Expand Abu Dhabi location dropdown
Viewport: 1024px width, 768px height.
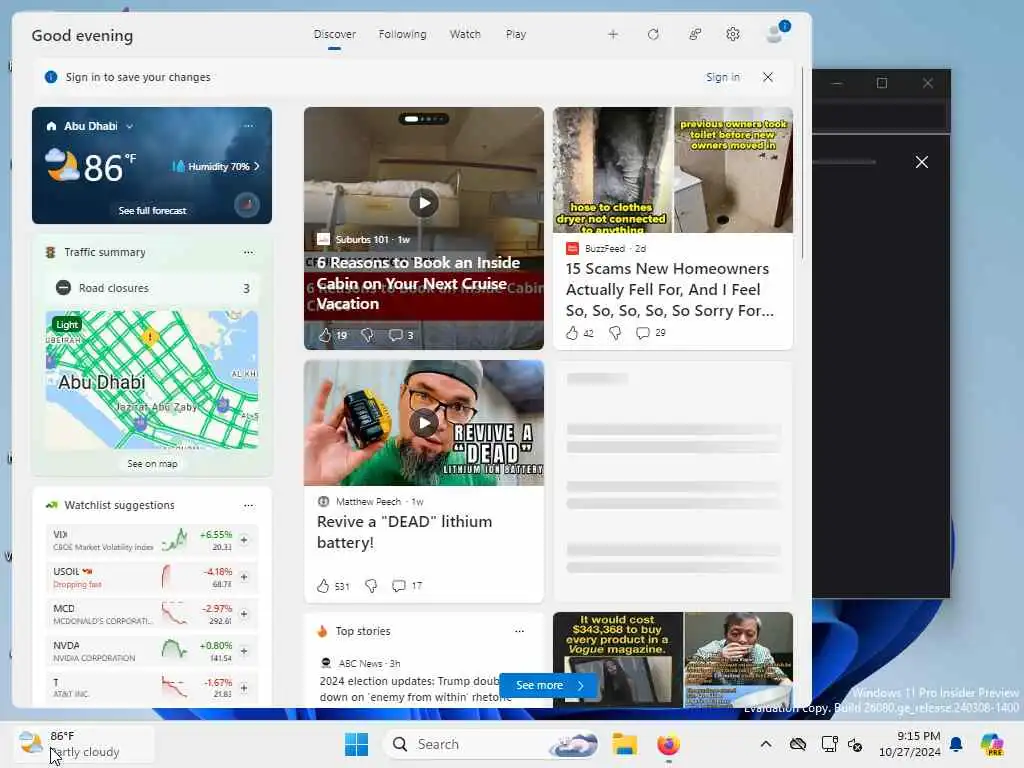click(129, 126)
